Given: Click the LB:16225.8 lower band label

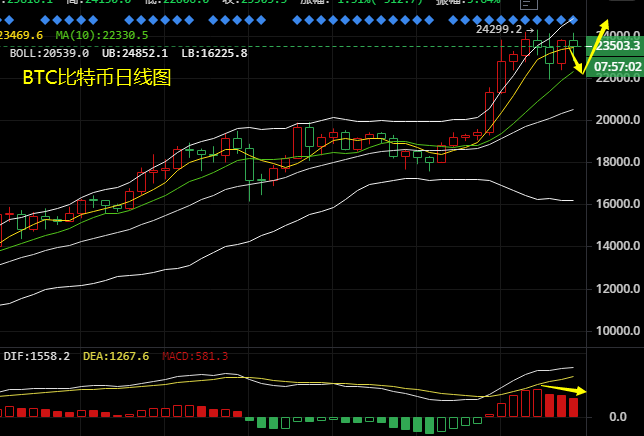Looking at the screenshot, I should [x=214, y=53].
